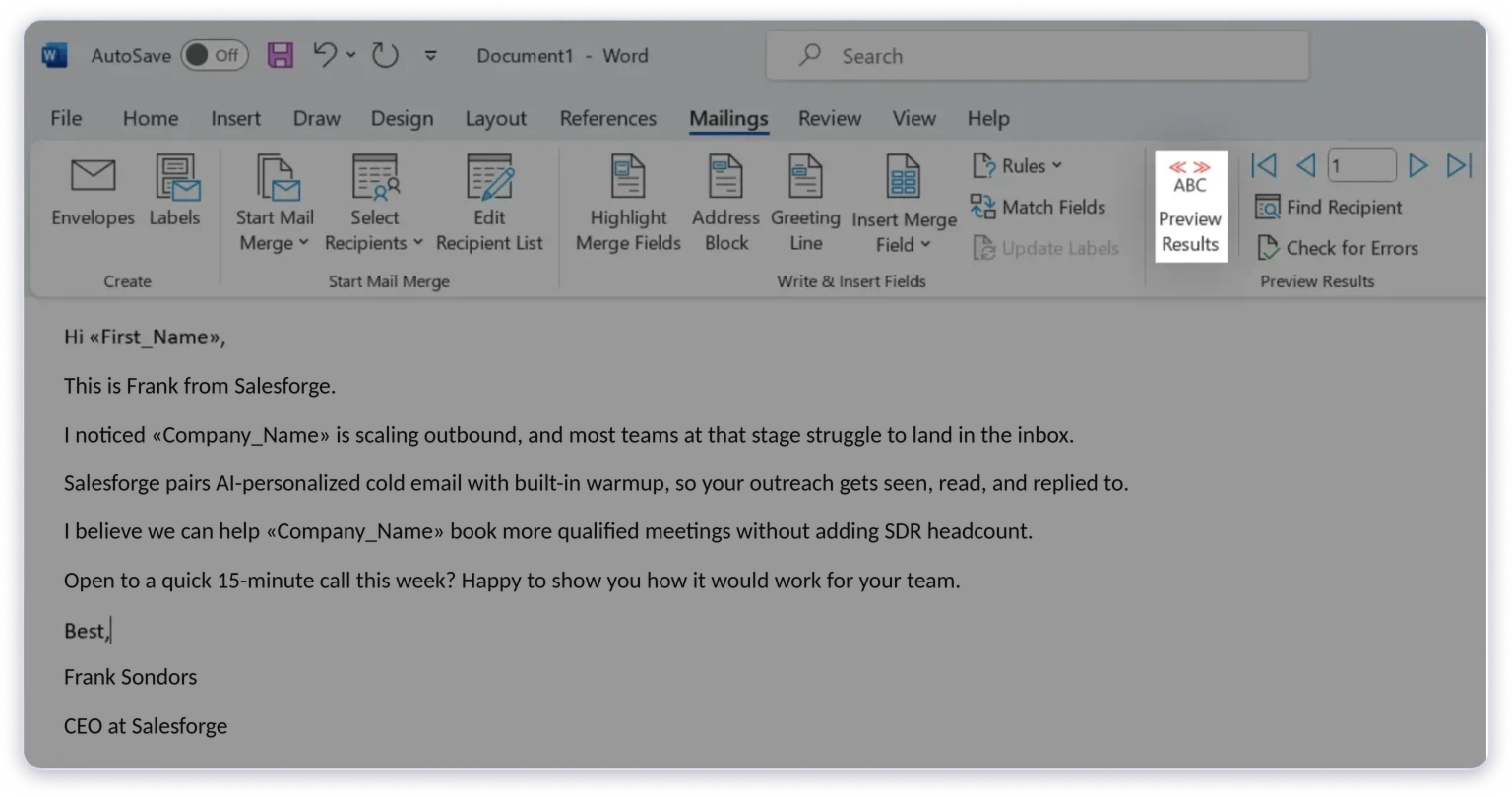Expand the Select Recipients dropdown

click(374, 204)
